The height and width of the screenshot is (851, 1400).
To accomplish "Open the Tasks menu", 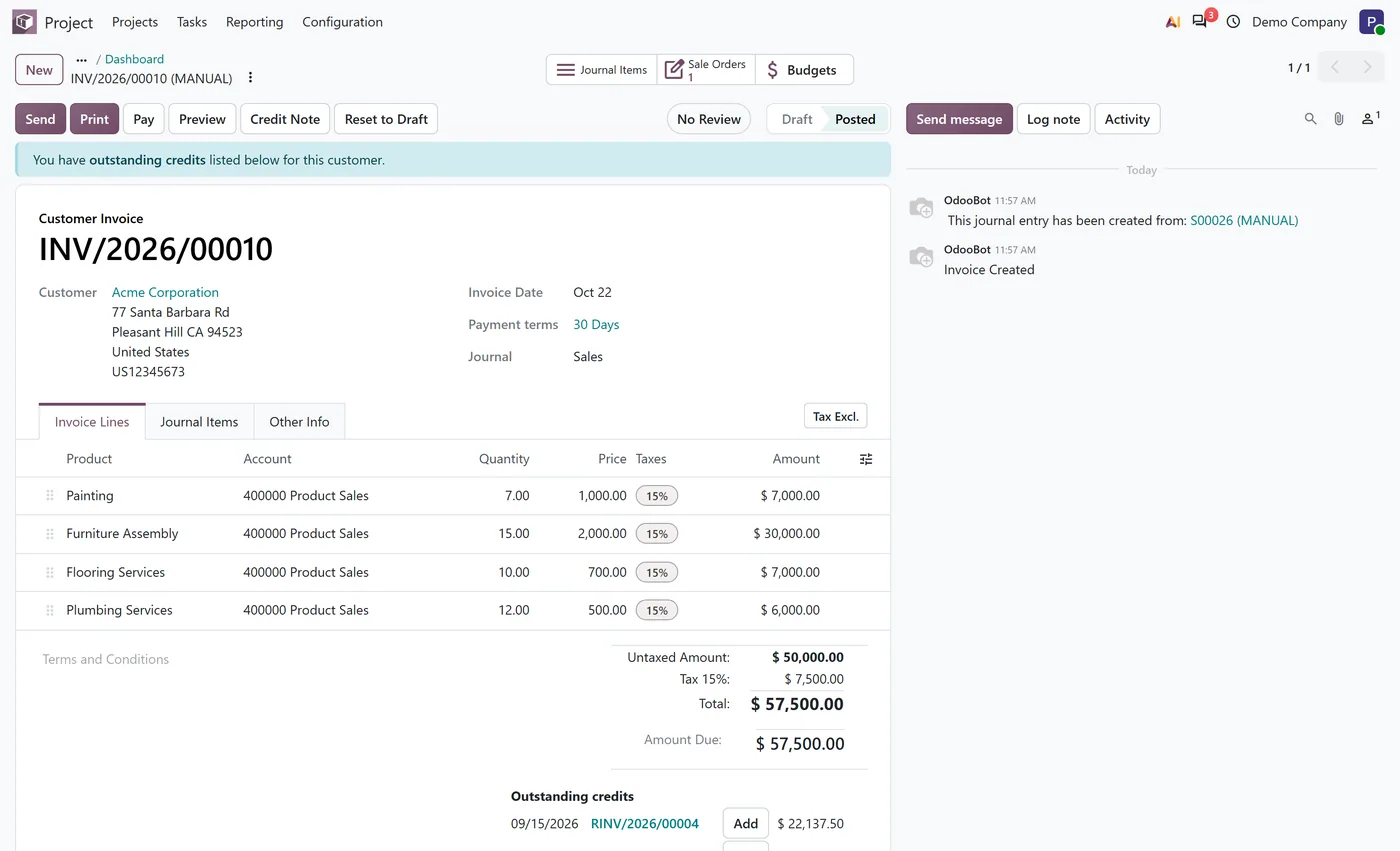I will click(x=192, y=22).
